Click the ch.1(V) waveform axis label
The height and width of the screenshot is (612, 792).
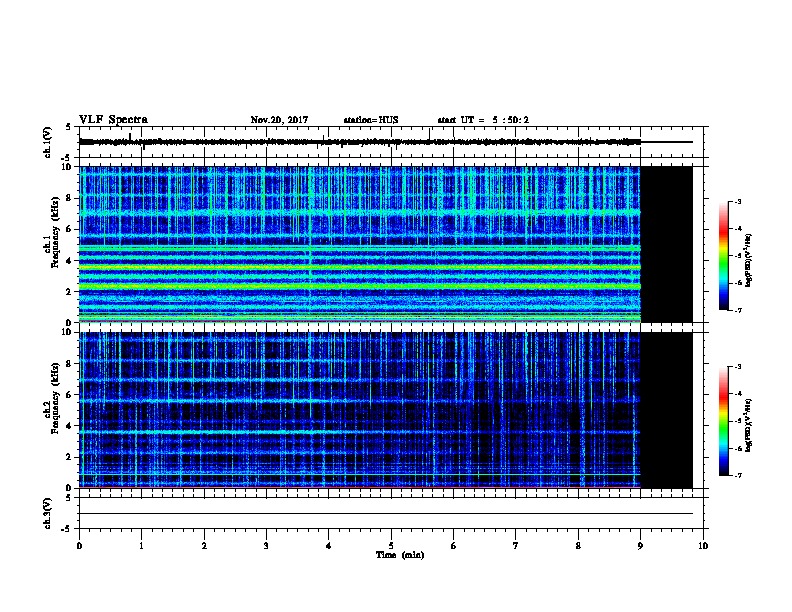pyautogui.click(x=47, y=142)
